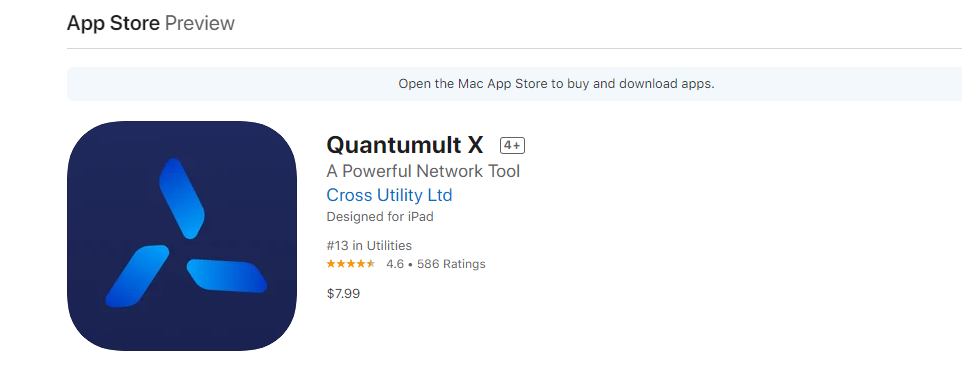Image resolution: width=962 pixels, height=380 pixels.
Task: Click the bottom-left blade of the logo
Action: (137, 276)
